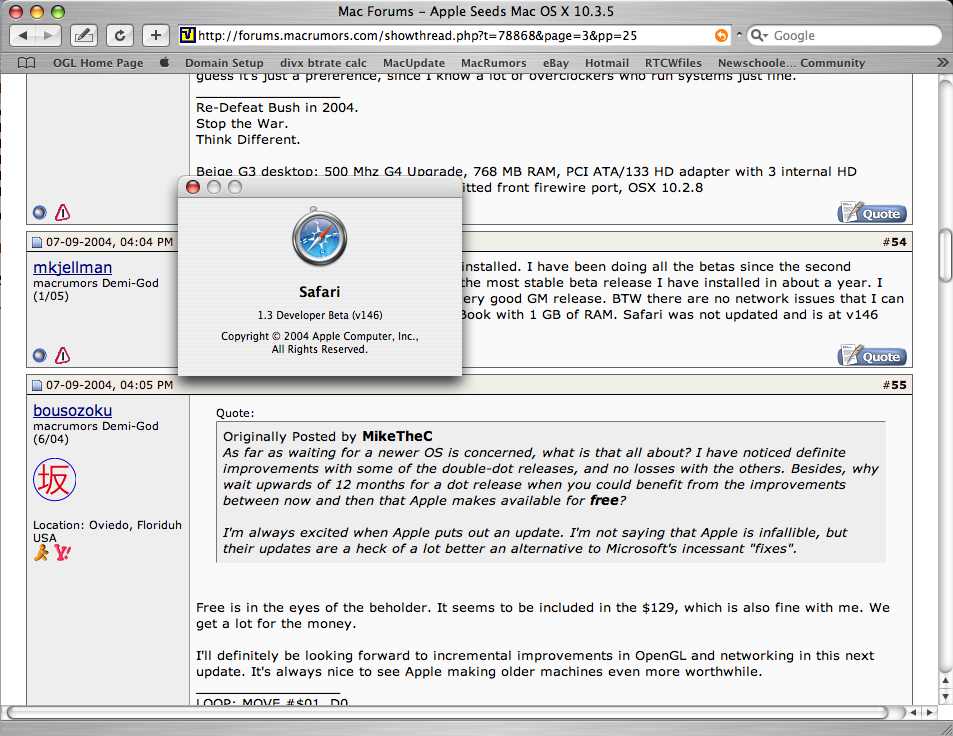Open mkjellman's user profile link
The image size is (953, 736).
click(x=72, y=267)
